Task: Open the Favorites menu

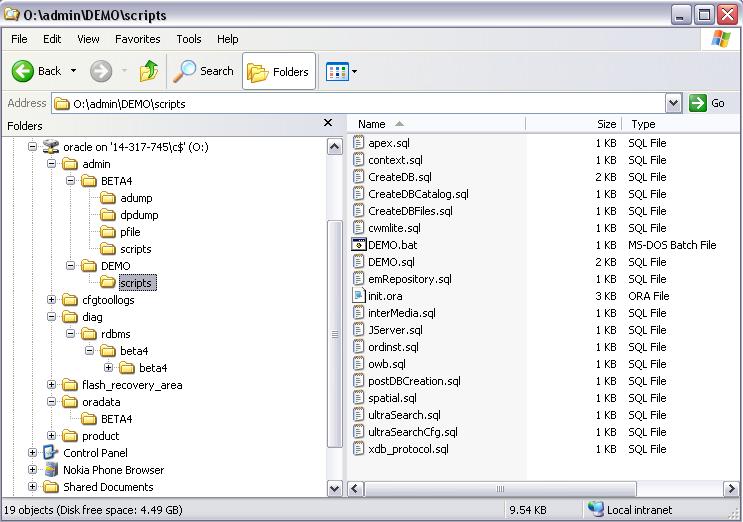Action: coord(137,39)
